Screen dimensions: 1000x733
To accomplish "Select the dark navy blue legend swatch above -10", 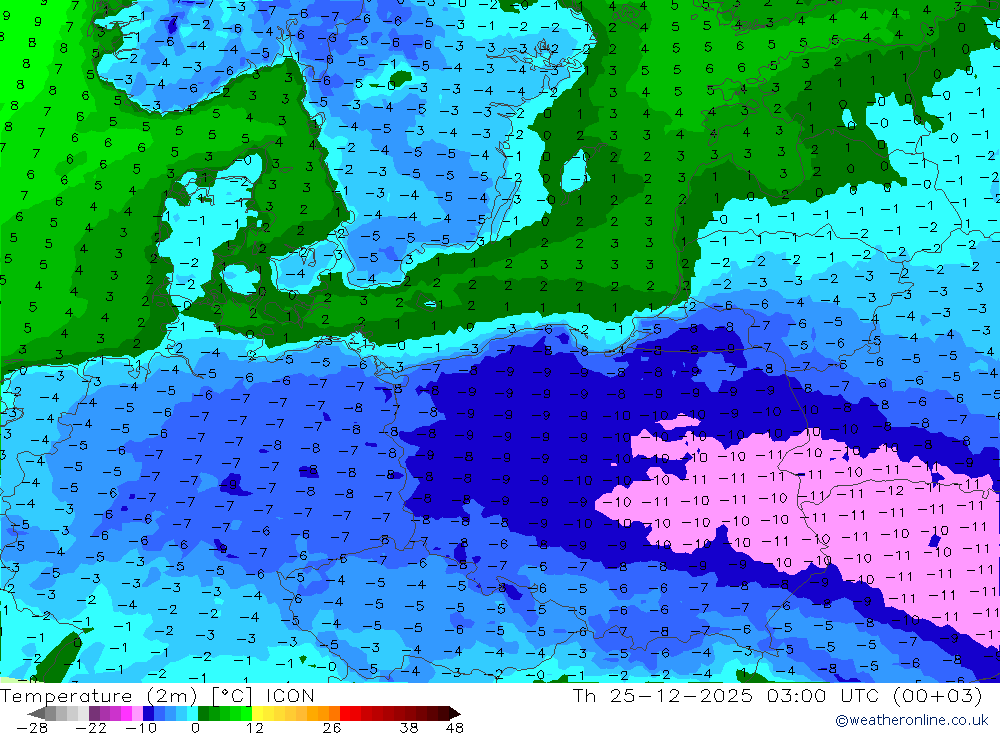I will point(148,713).
